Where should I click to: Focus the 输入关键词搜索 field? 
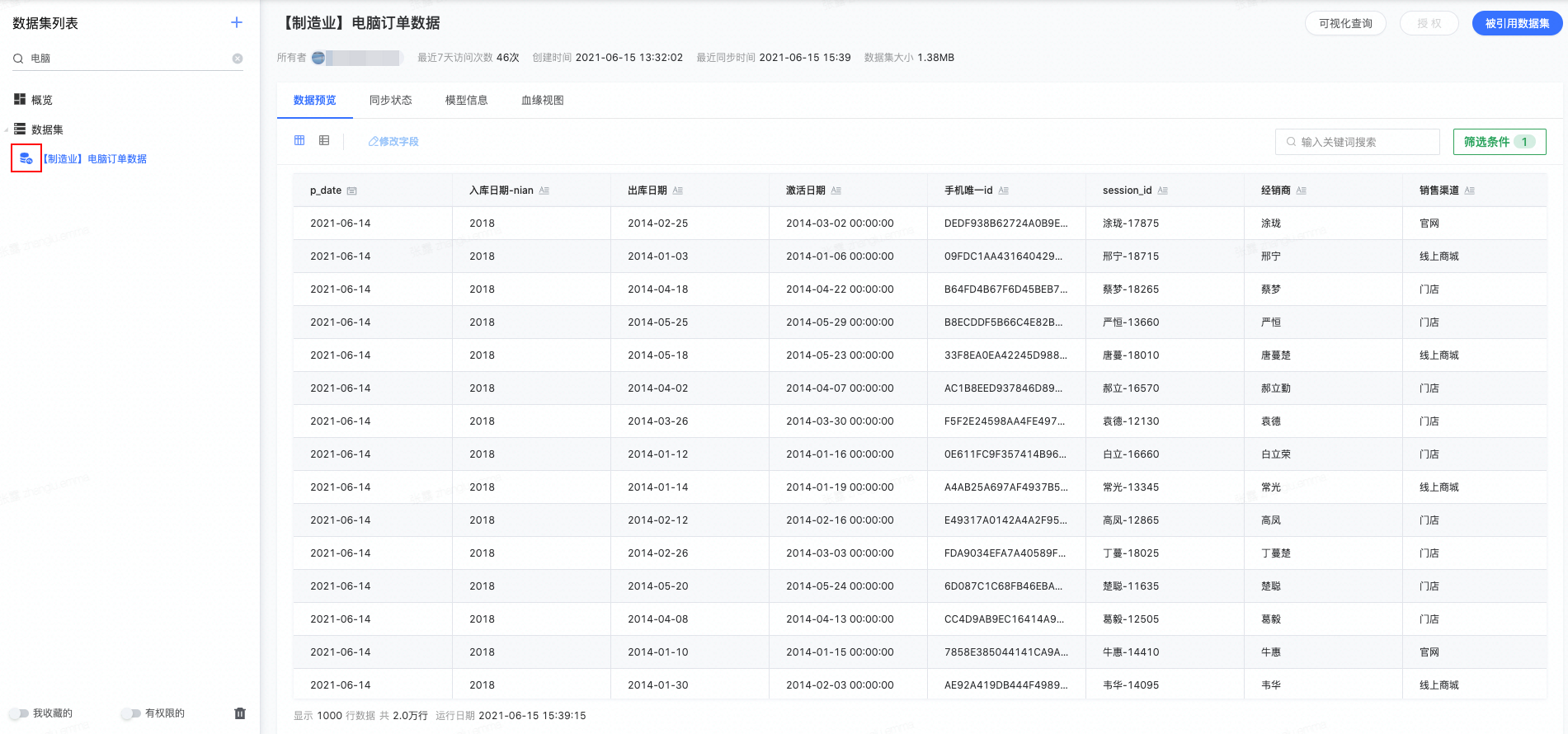[x=1358, y=142]
